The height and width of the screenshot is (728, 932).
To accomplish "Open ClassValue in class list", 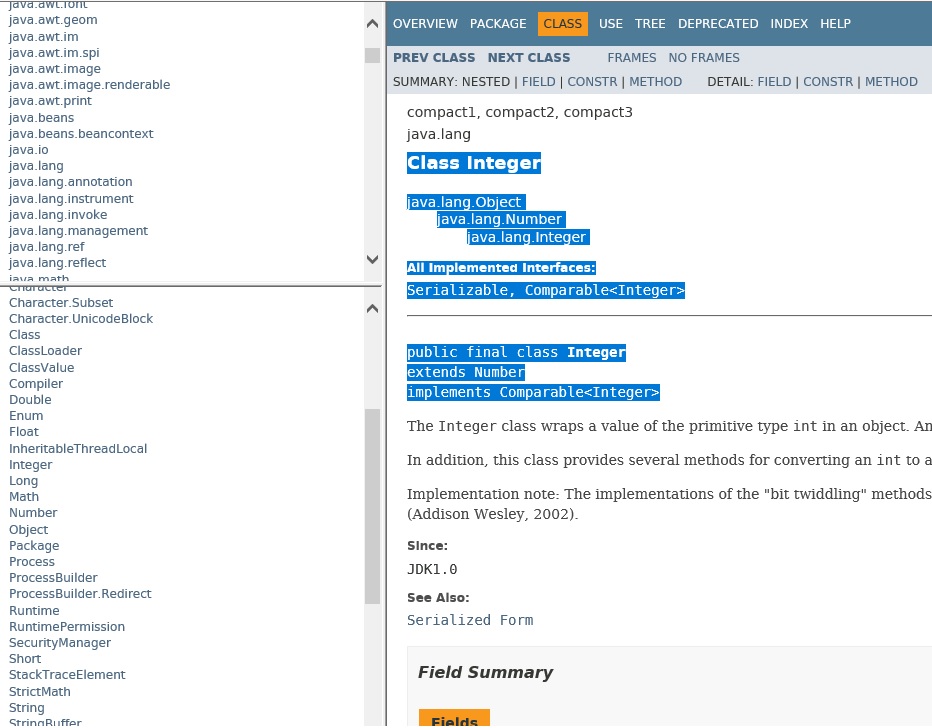I will point(42,367).
